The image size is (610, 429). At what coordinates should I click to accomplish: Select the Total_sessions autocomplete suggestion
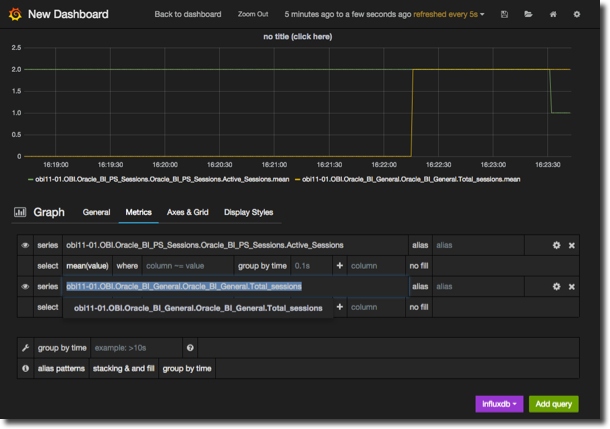point(198,308)
